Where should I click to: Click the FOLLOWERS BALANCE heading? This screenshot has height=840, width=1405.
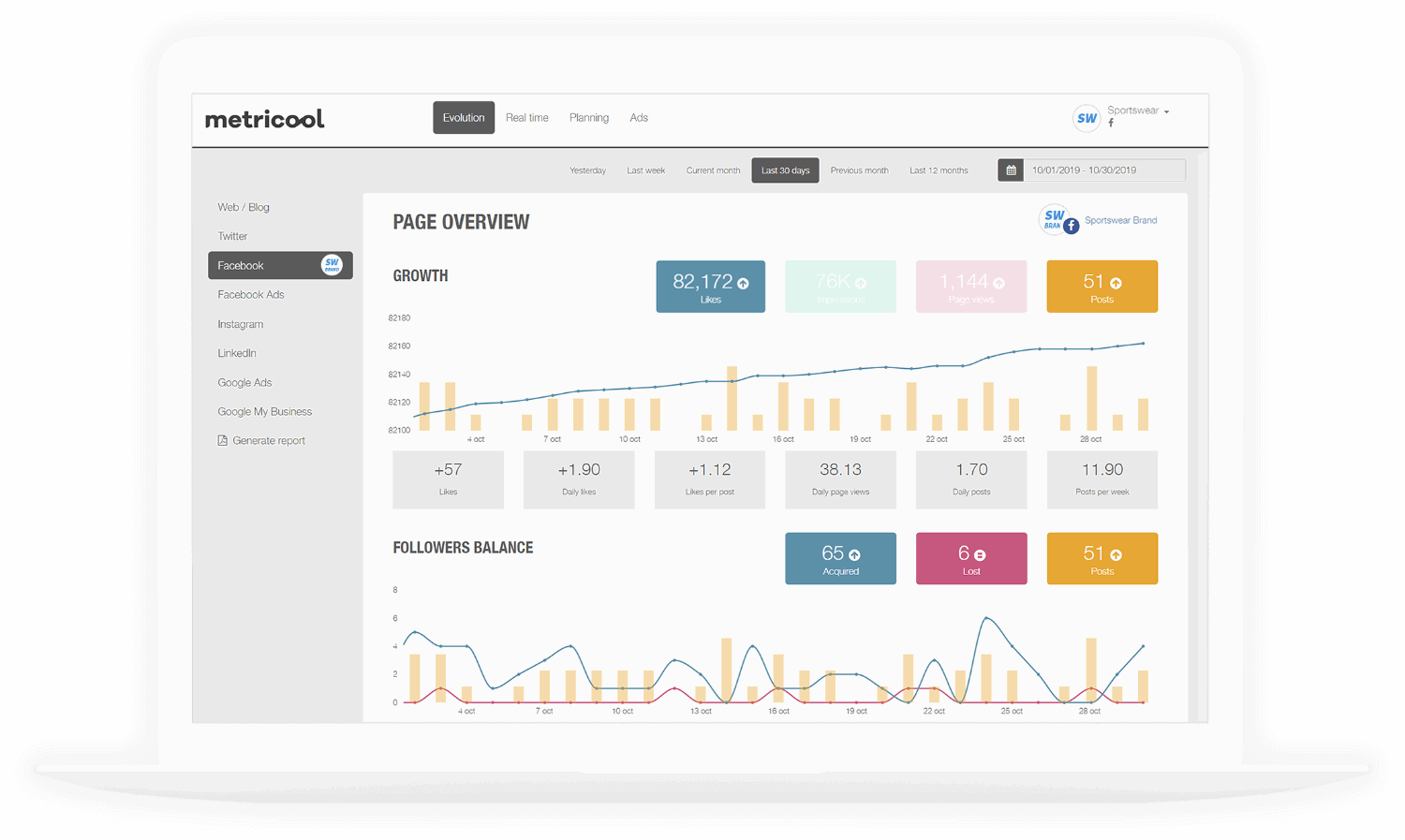pos(463,548)
